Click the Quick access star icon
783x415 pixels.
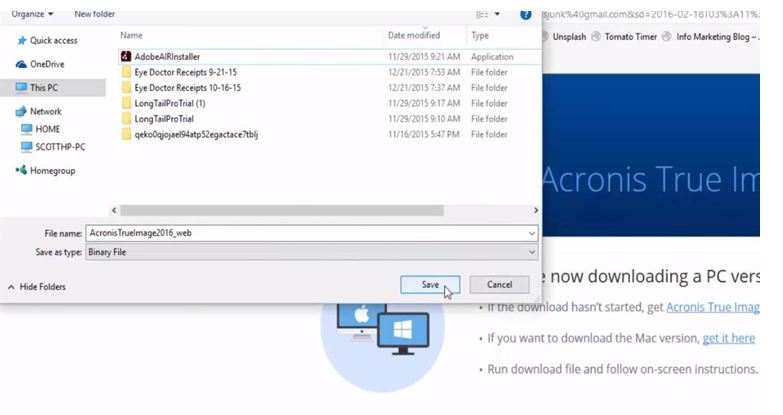(x=21, y=41)
